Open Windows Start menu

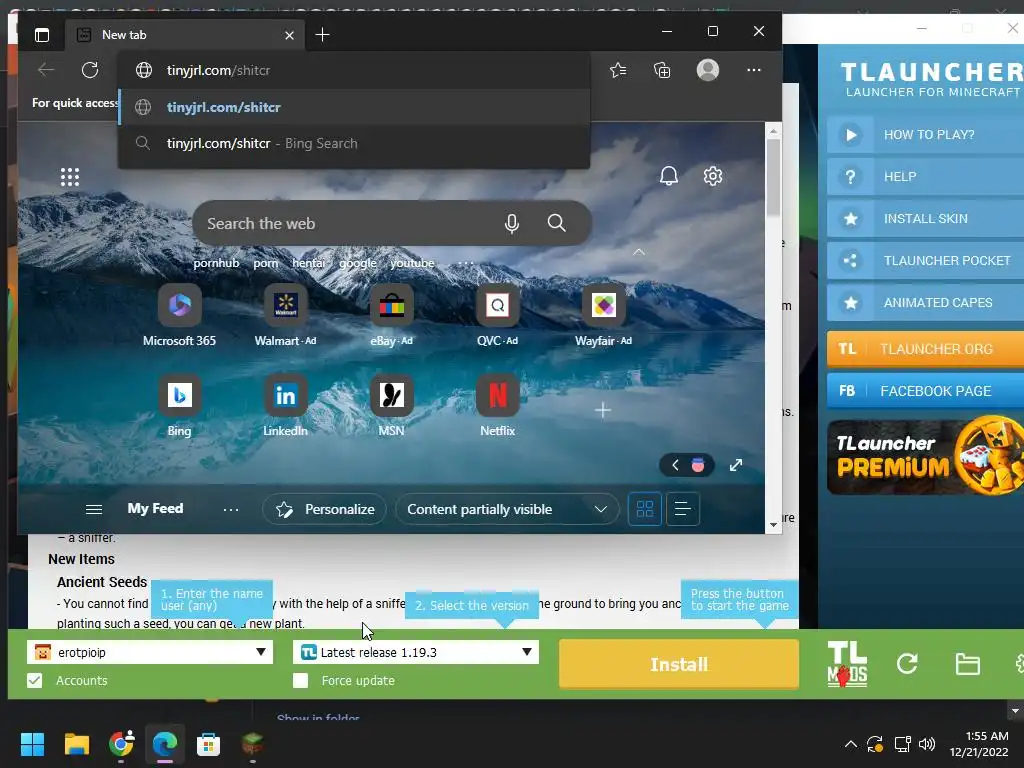[x=32, y=744]
